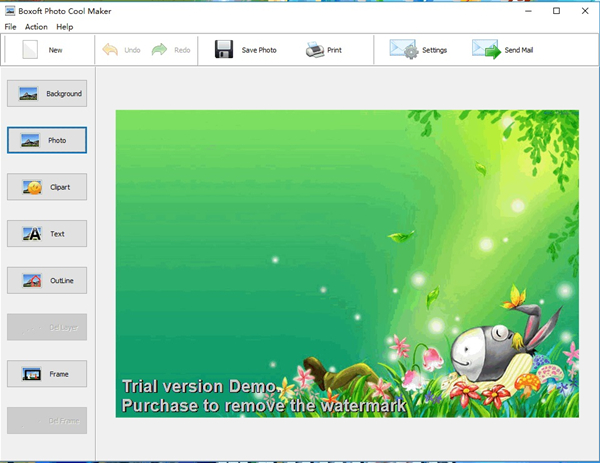600x463 pixels.
Task: Open the Action menu
Action: (36, 27)
